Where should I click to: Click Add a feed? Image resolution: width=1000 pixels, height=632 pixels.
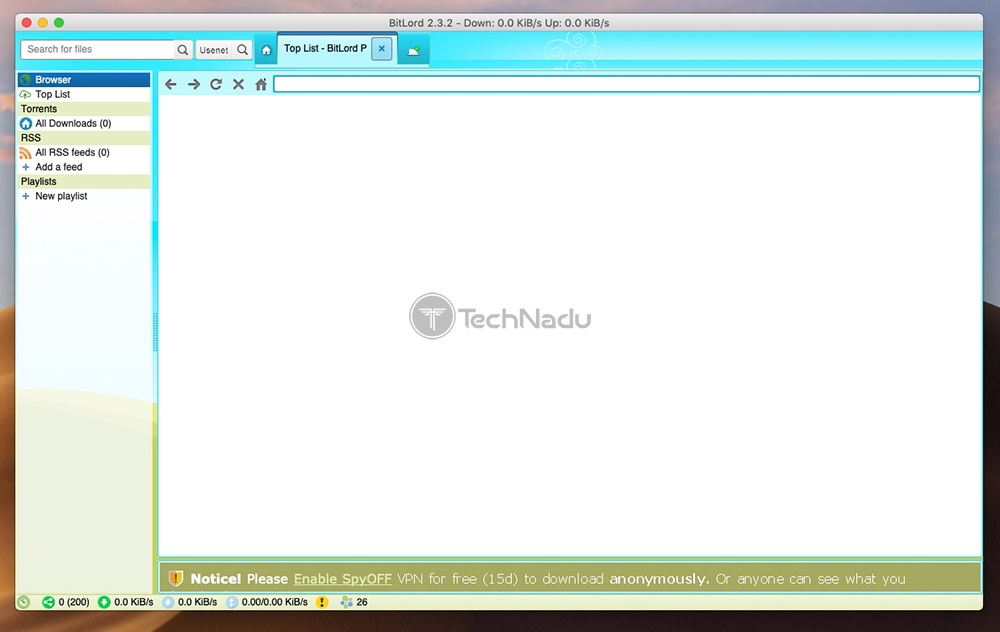click(x=84, y=167)
